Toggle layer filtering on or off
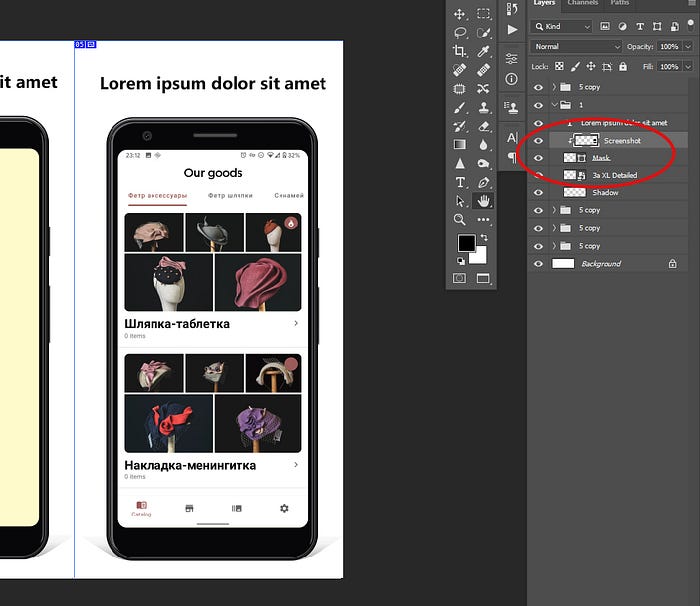Viewport: 700px width, 606px height. 691,25
